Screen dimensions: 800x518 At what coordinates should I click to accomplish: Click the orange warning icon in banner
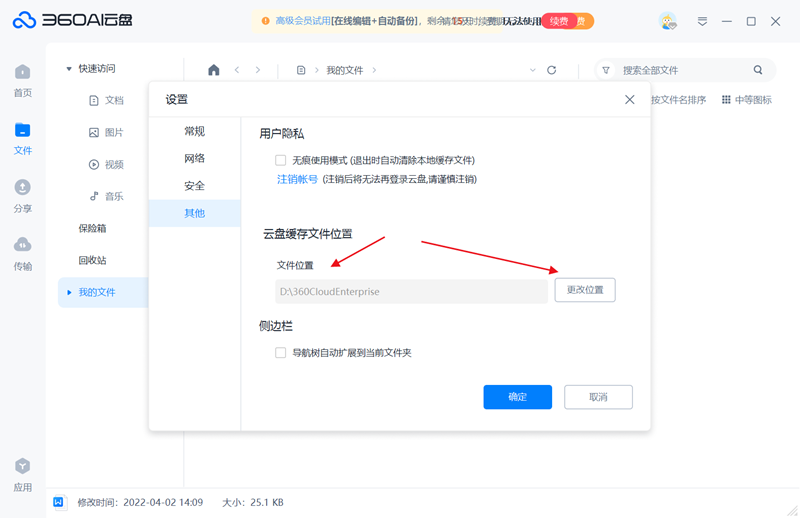coord(265,21)
